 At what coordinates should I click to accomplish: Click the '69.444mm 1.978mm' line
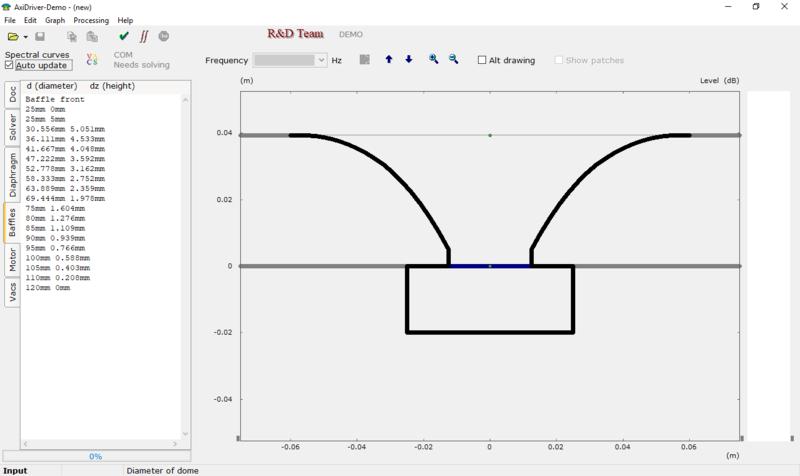[65, 198]
